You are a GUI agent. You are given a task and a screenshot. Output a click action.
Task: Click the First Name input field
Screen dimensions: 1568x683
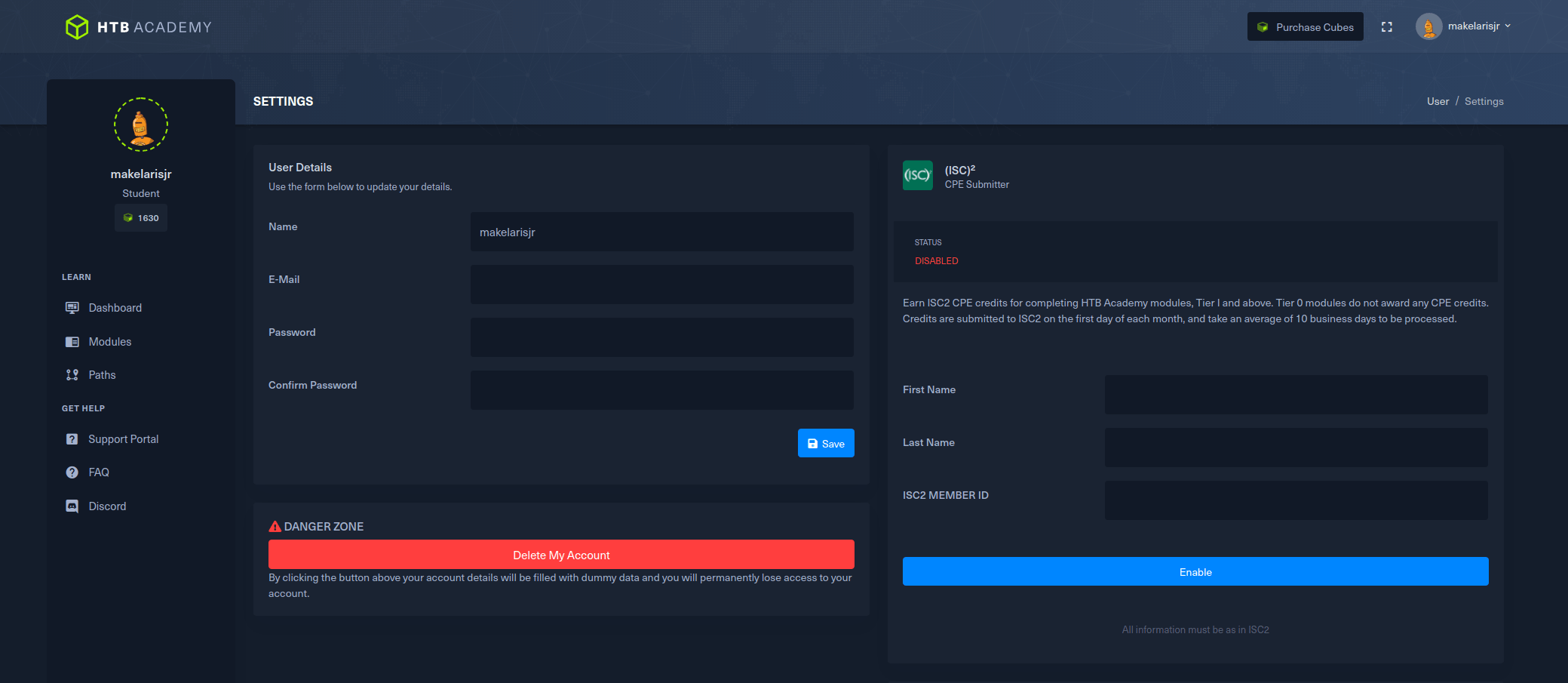(1296, 395)
